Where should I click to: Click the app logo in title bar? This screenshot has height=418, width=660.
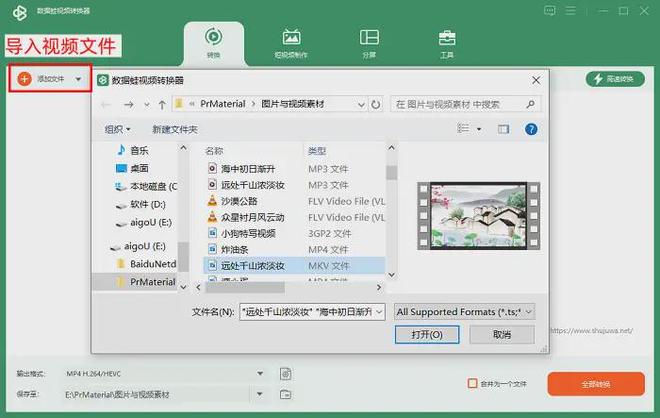[19, 12]
